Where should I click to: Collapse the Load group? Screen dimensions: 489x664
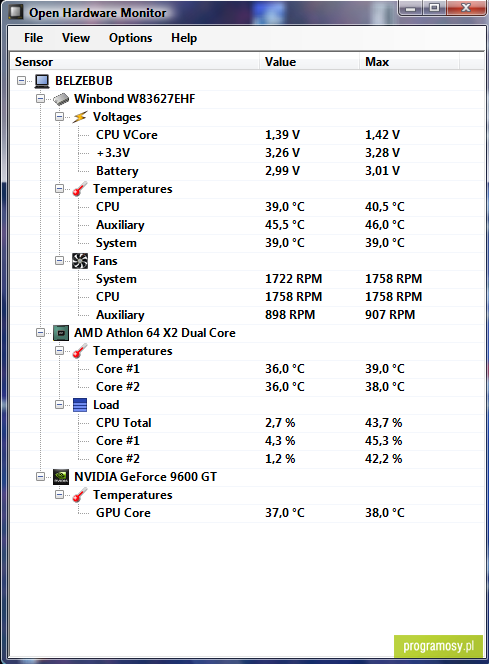pos(59,404)
